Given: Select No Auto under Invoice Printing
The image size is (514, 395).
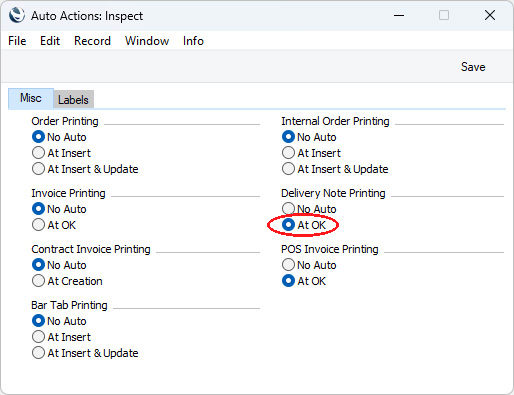Looking at the screenshot, I should click(59, 209).
